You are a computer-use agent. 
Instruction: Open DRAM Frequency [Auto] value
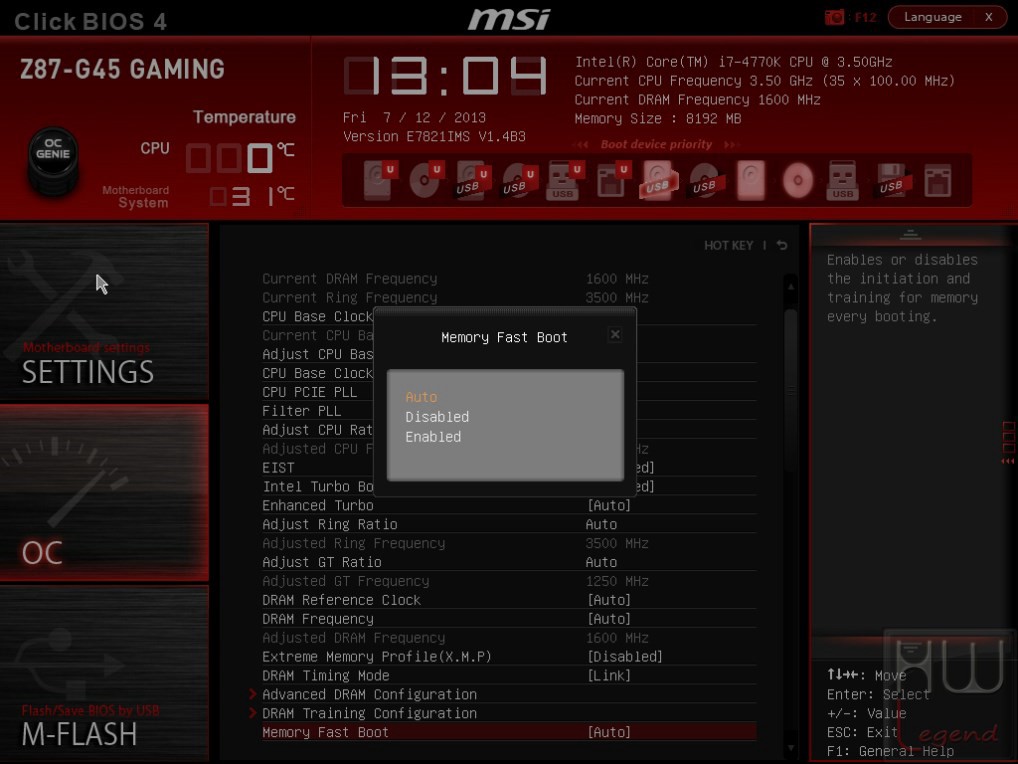point(609,619)
